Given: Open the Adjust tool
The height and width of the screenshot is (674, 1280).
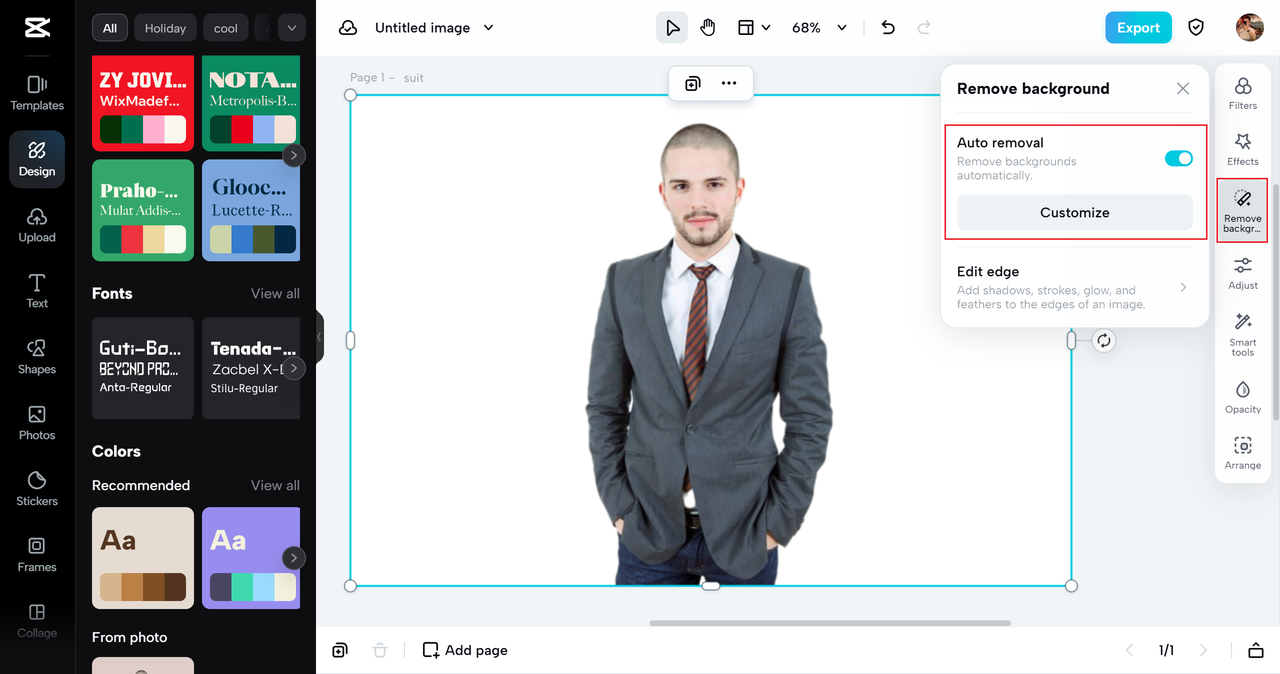Looking at the screenshot, I should (x=1243, y=273).
